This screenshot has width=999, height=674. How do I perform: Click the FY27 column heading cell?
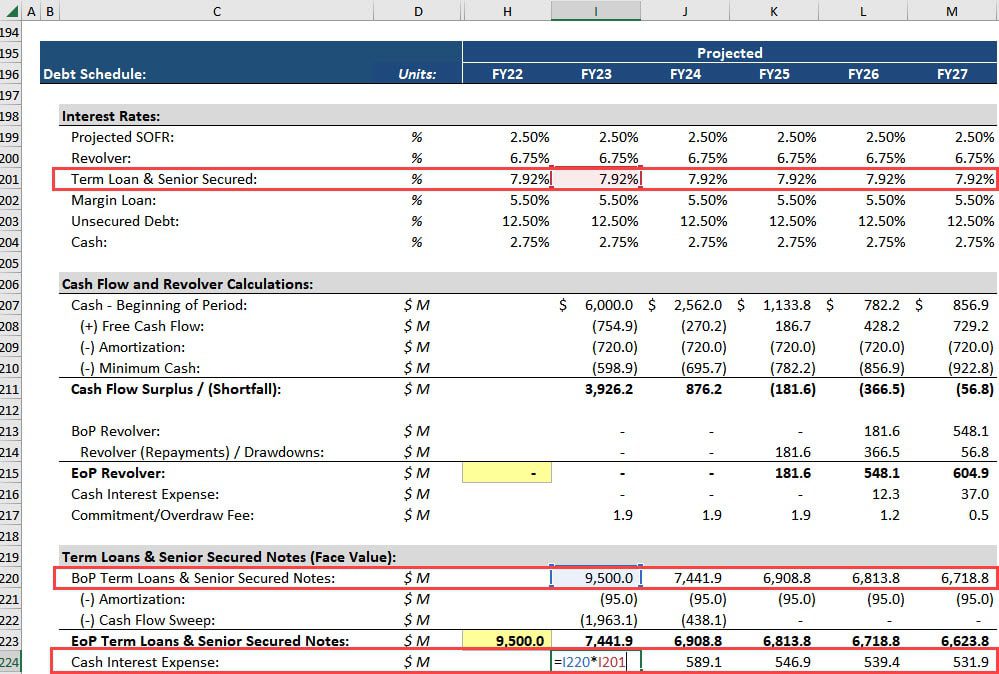pyautogui.click(x=952, y=76)
